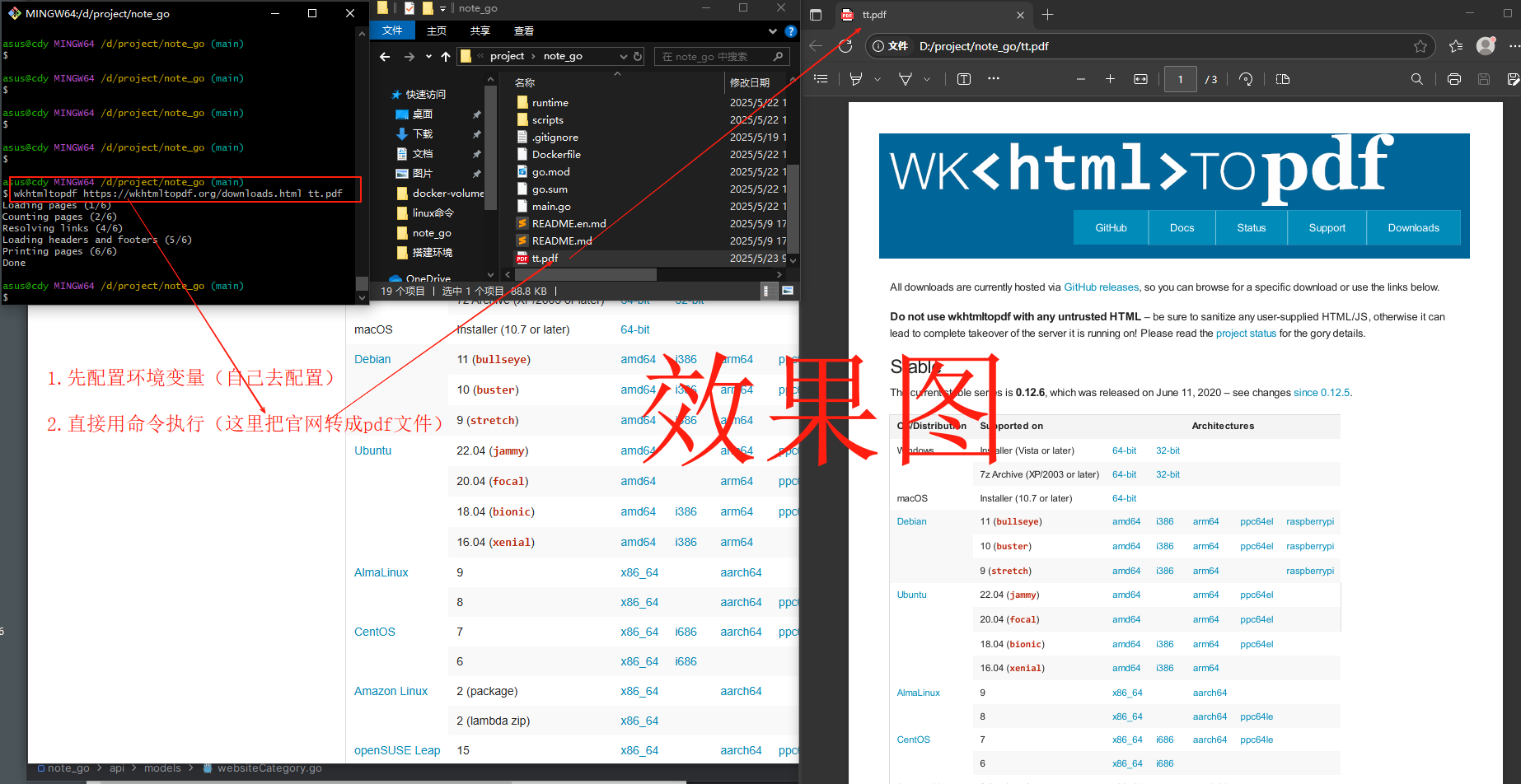
Task: Click the GitHub releases link in PDF
Action: (x=1101, y=287)
